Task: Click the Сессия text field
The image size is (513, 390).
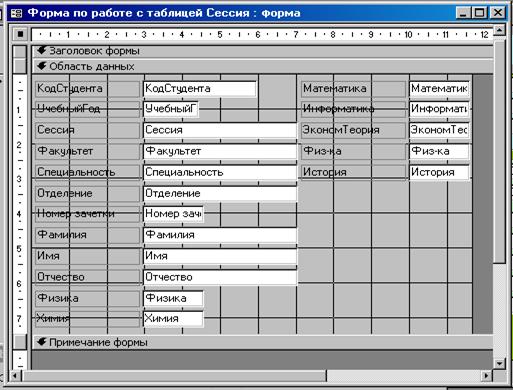Action: click(x=220, y=130)
